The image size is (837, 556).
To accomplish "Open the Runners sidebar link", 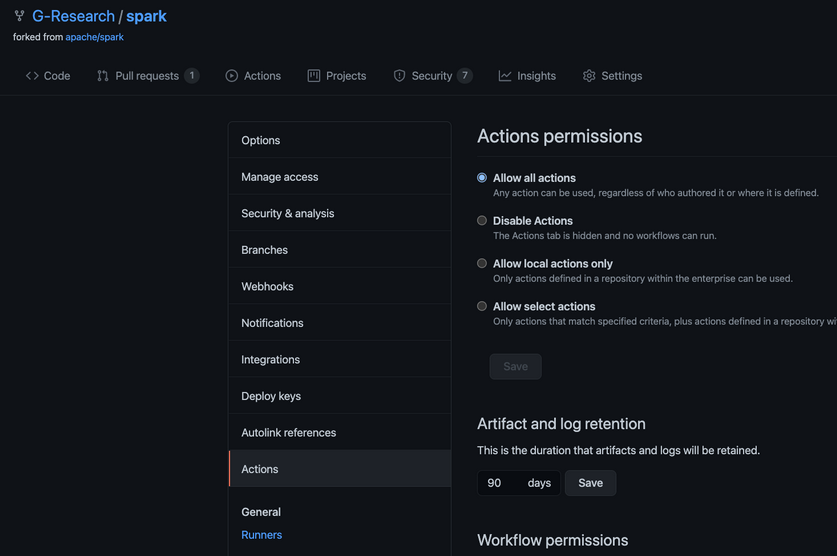I will (x=262, y=535).
